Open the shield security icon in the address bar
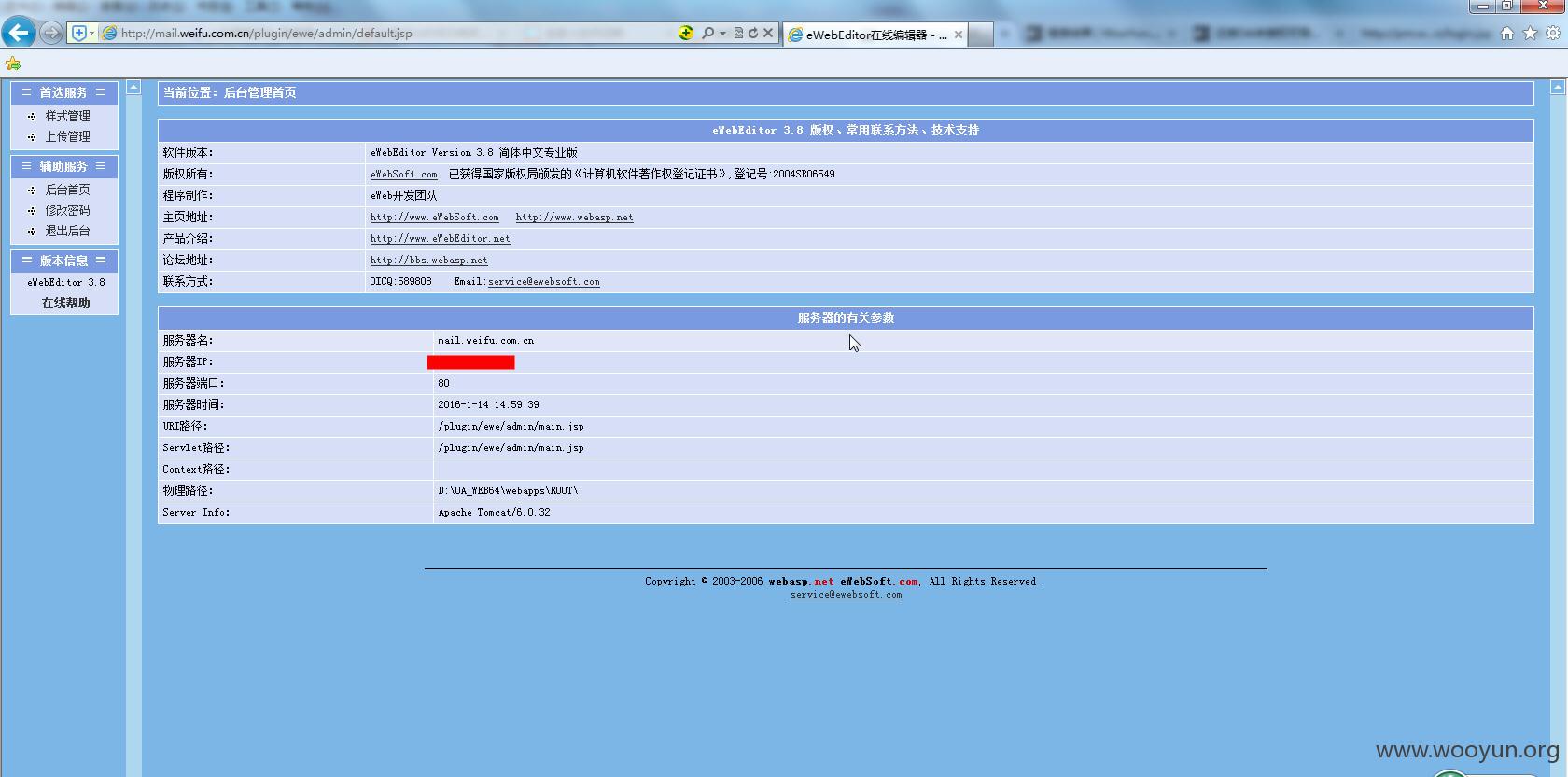 (x=79, y=33)
